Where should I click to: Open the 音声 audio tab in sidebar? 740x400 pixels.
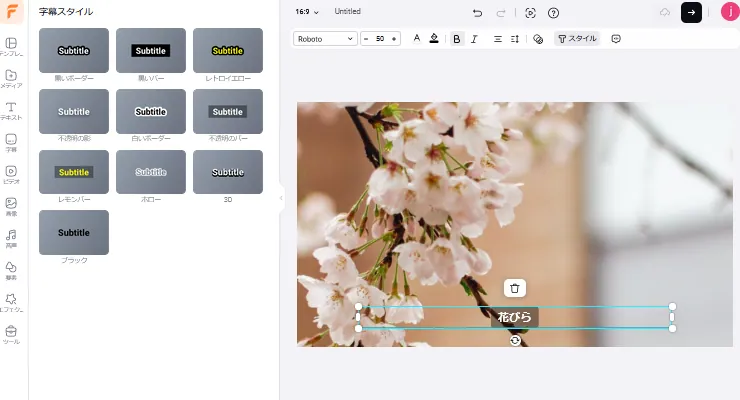(11, 238)
